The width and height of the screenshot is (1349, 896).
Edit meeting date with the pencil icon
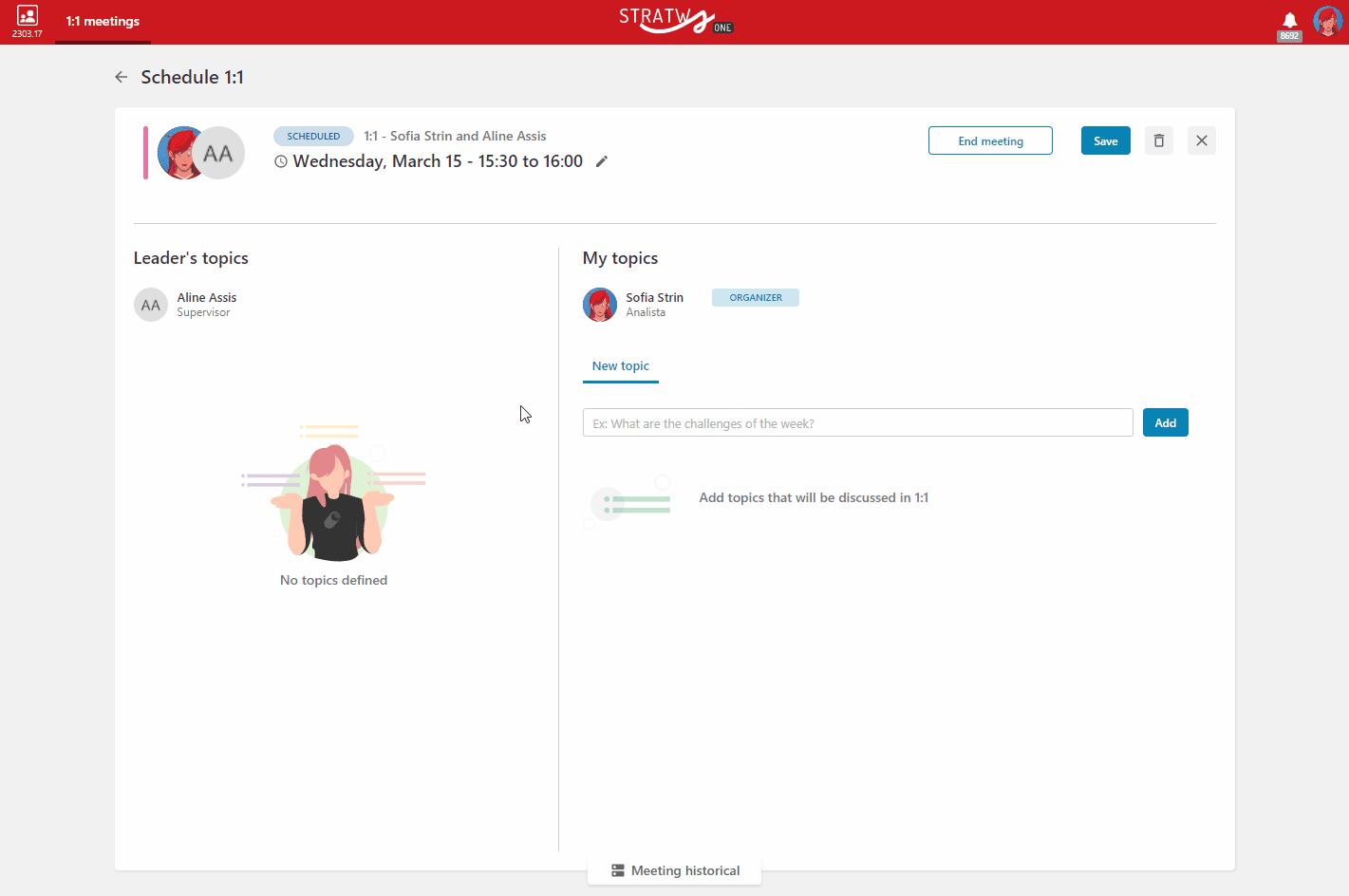click(601, 161)
